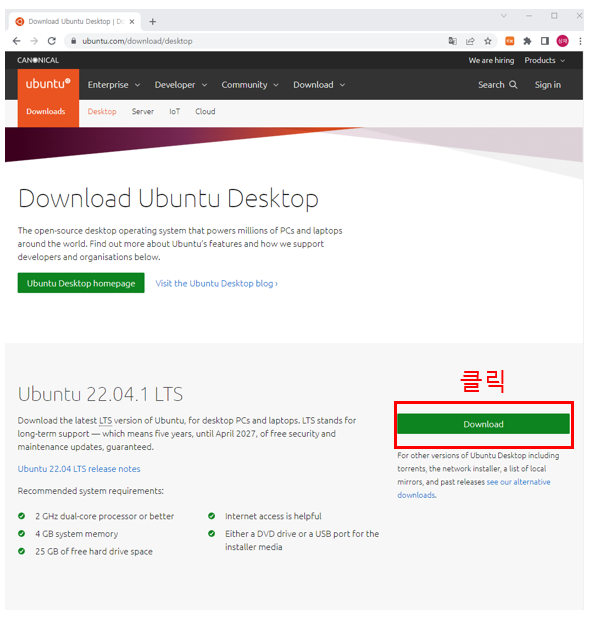The width and height of the screenshot is (592, 618).
Task: Open Ubuntu 22.04 LTS release notes link
Action: click(x=79, y=469)
